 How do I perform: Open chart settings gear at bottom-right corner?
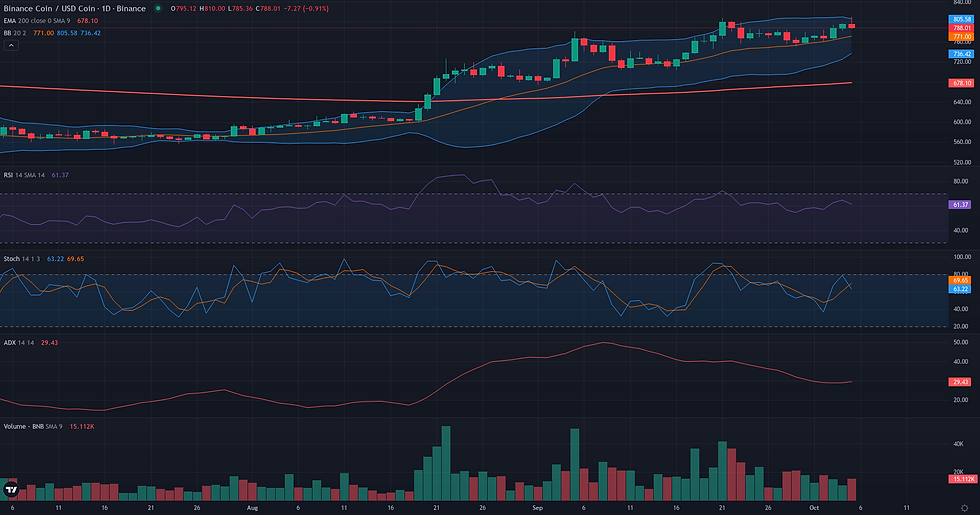(x=964, y=508)
